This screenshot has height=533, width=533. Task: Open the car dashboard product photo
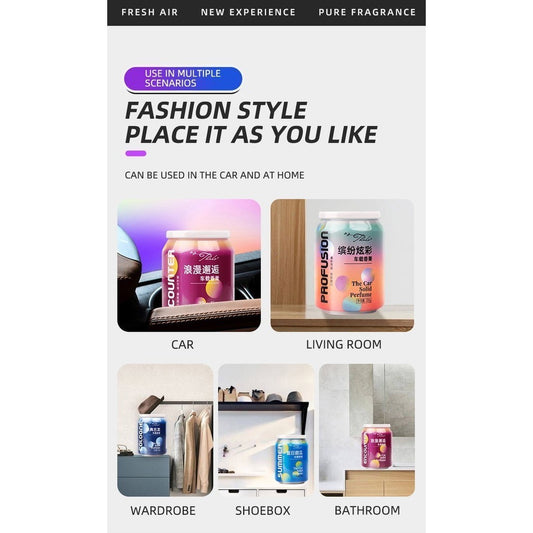[189, 265]
